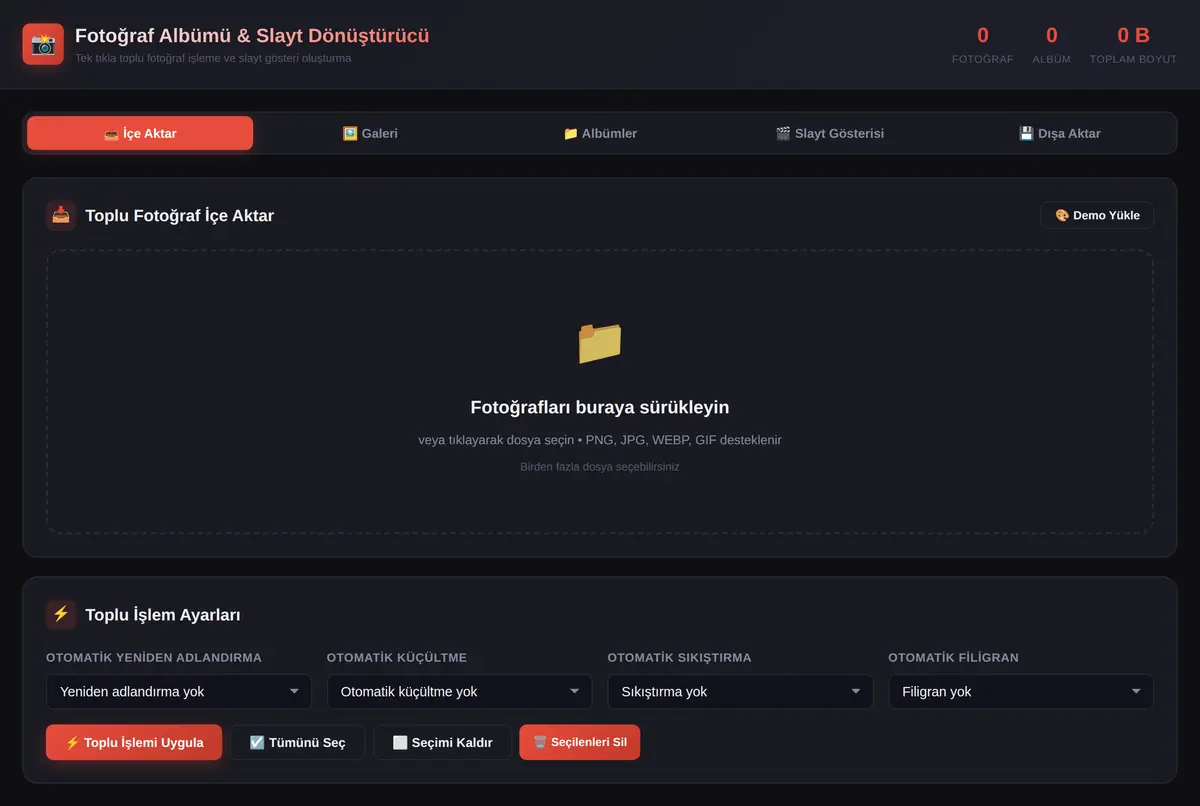Open the Otomatik Sıkıştırma dropdown

click(x=740, y=692)
